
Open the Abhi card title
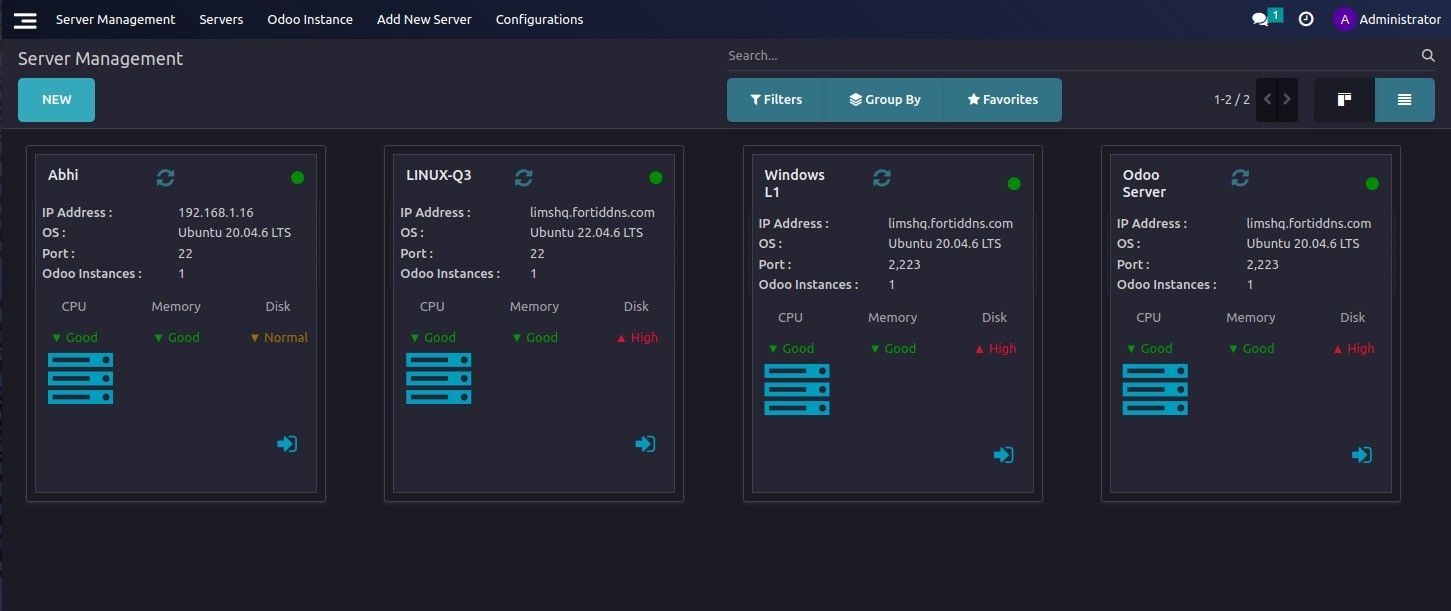tap(63, 175)
